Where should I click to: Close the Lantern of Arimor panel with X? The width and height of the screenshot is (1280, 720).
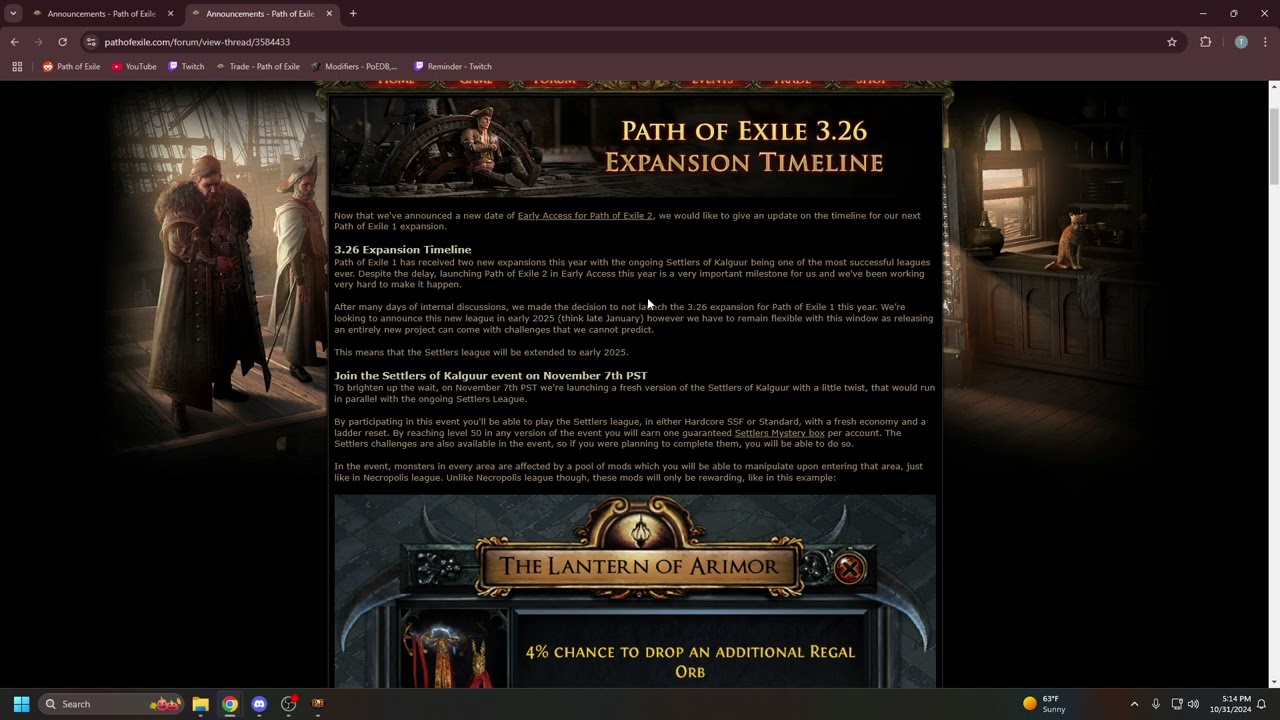[x=849, y=569]
